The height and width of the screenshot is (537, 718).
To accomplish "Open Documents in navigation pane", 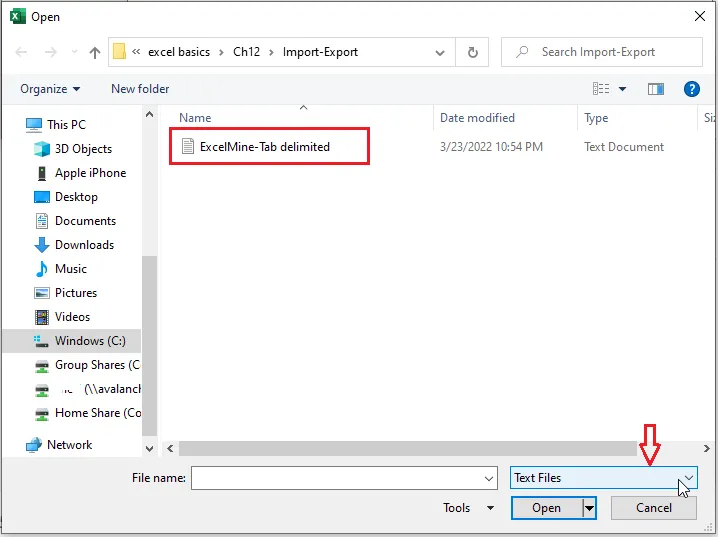I will coord(75,221).
